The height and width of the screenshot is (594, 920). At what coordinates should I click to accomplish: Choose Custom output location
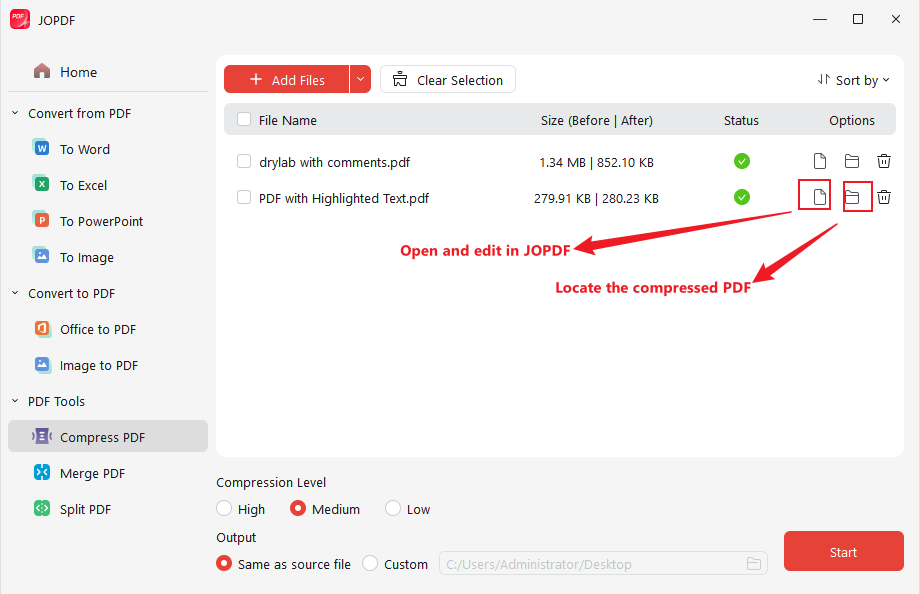369,563
